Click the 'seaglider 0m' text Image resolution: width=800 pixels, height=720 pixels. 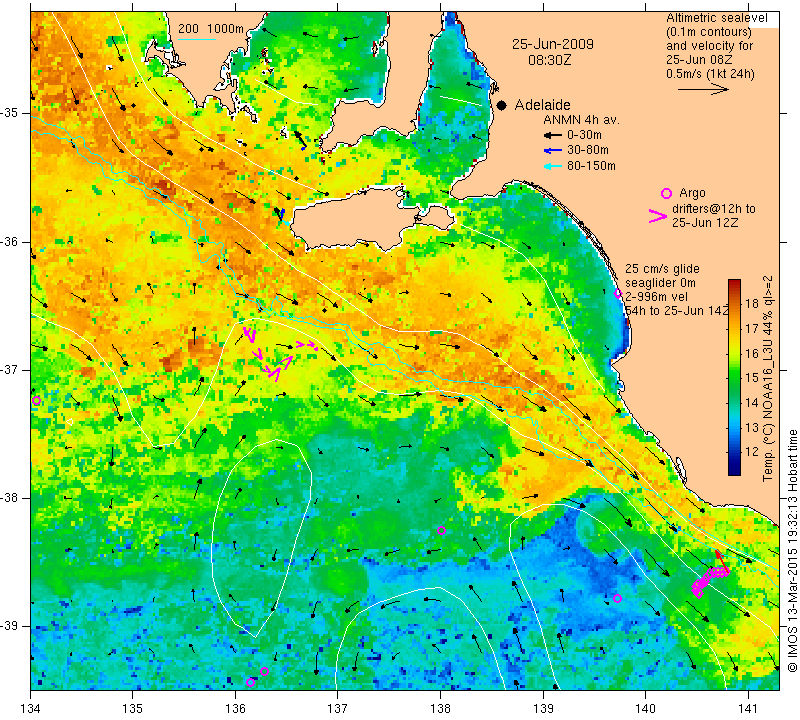[661, 283]
